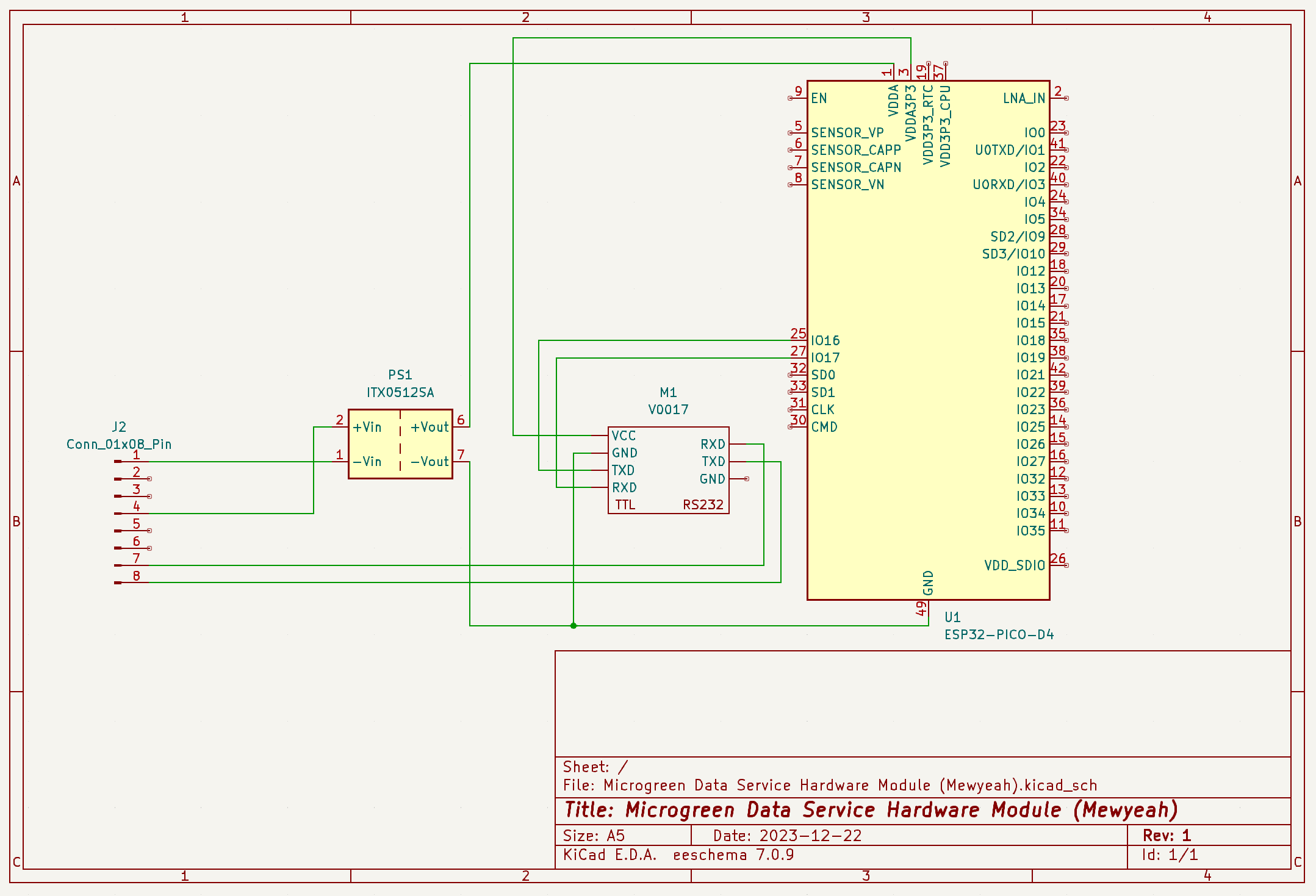Image resolution: width=1316 pixels, height=896 pixels.
Task: Select the PS1 reference label
Action: click(x=400, y=375)
